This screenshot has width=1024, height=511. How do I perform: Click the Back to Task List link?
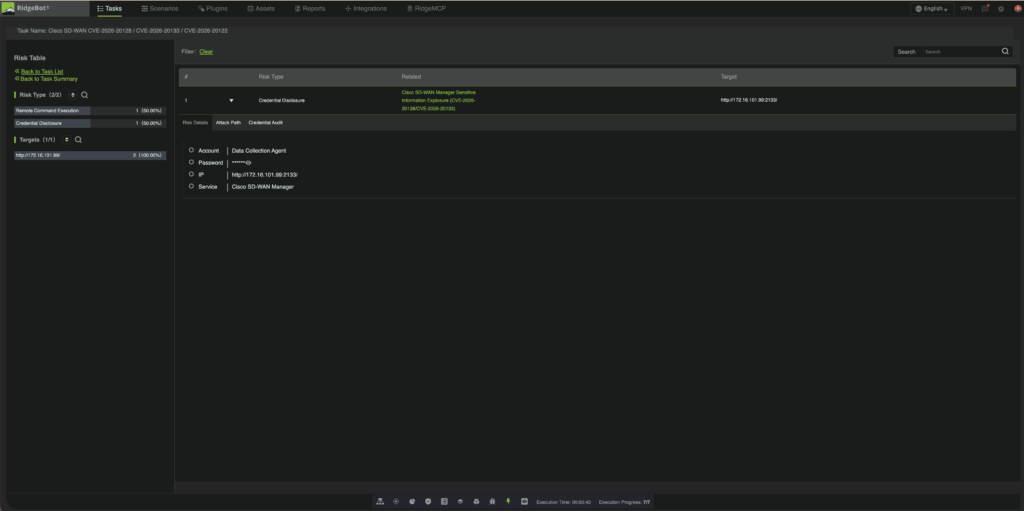(x=42, y=72)
